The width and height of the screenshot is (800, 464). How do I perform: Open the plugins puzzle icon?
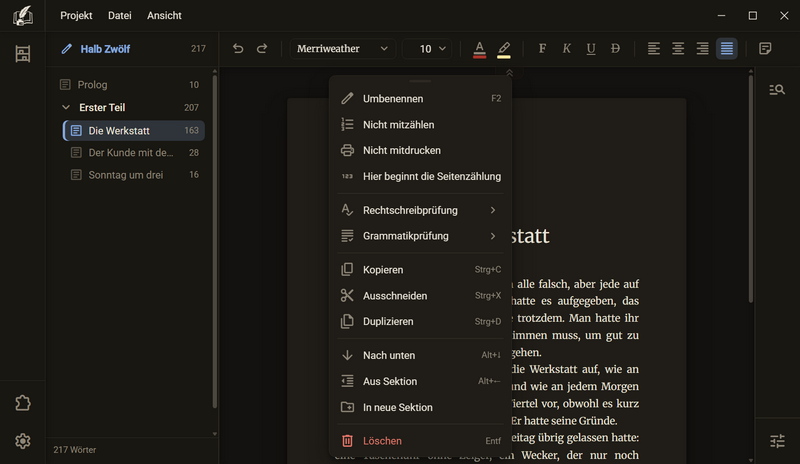[x=22, y=403]
